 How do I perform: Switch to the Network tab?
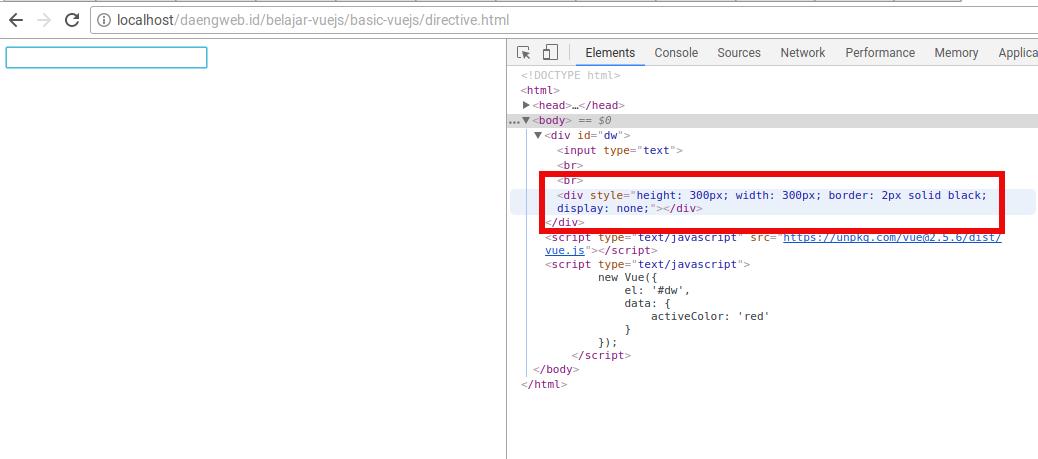tap(802, 53)
